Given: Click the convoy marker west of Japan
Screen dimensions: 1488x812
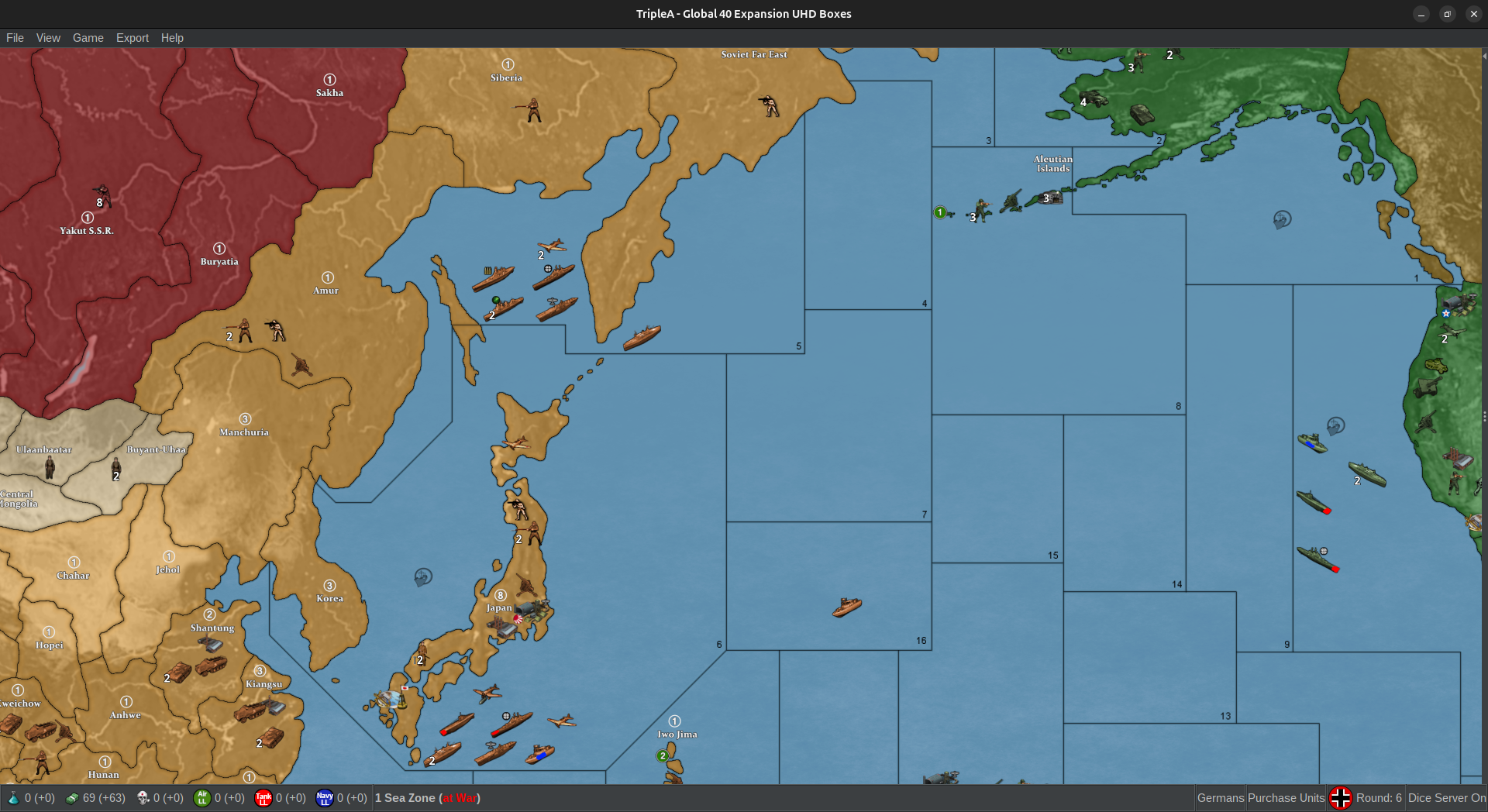Looking at the screenshot, I should coord(423,576).
